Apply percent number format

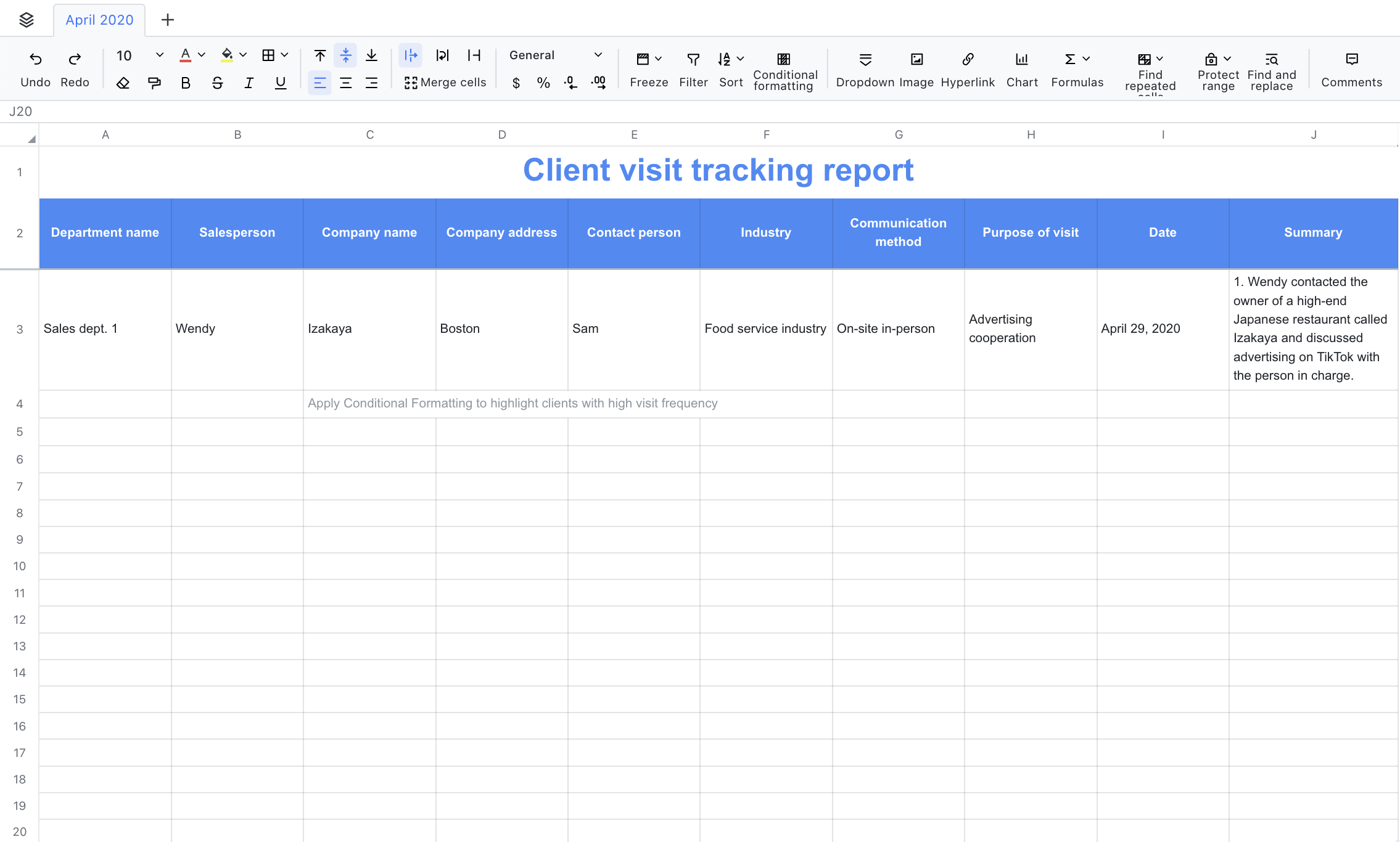(x=543, y=83)
